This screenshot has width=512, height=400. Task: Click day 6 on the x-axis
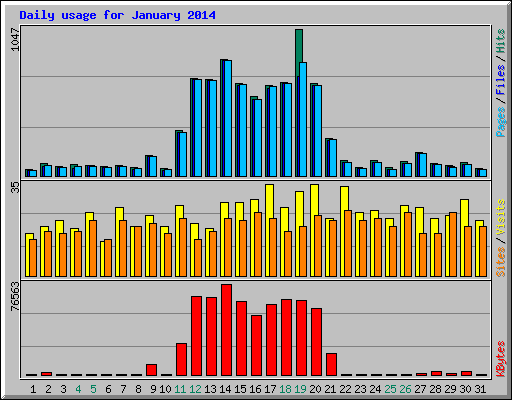click(x=108, y=389)
